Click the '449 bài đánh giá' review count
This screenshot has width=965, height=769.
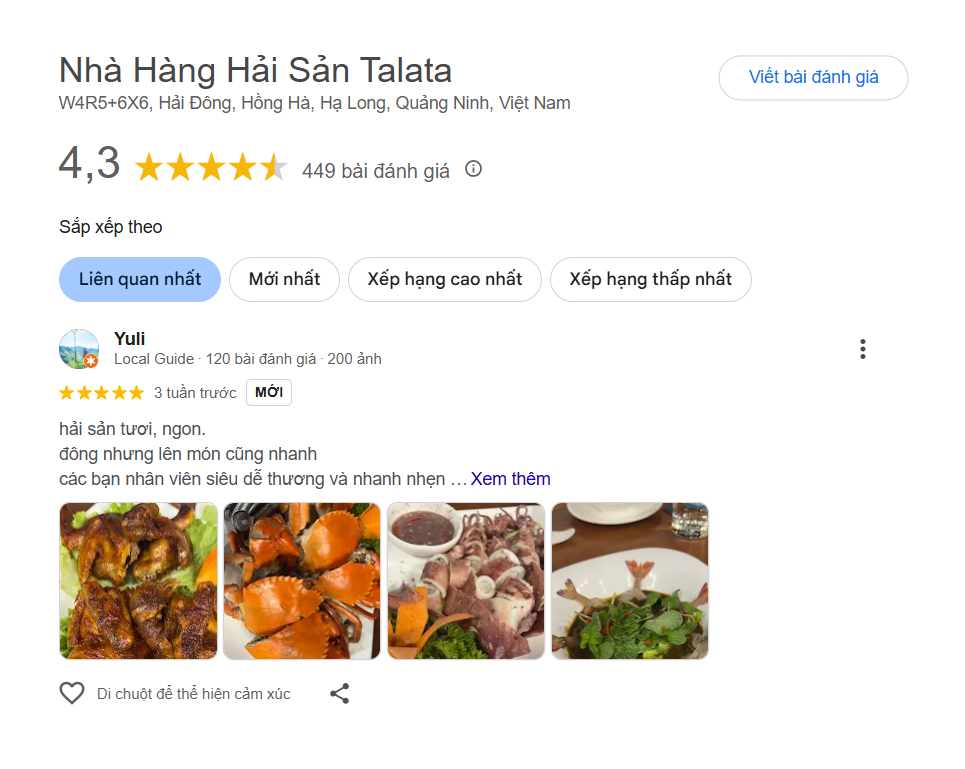pos(376,171)
